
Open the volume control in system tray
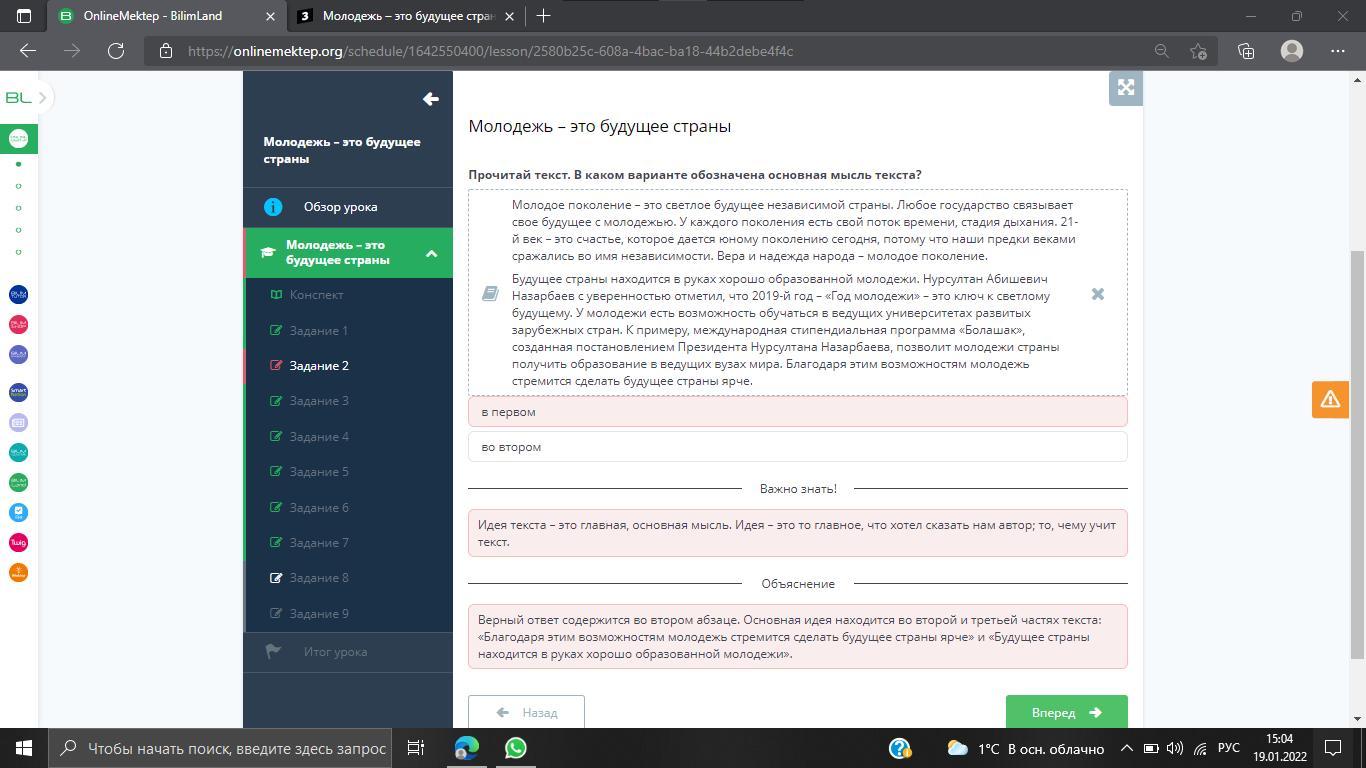coord(1175,748)
